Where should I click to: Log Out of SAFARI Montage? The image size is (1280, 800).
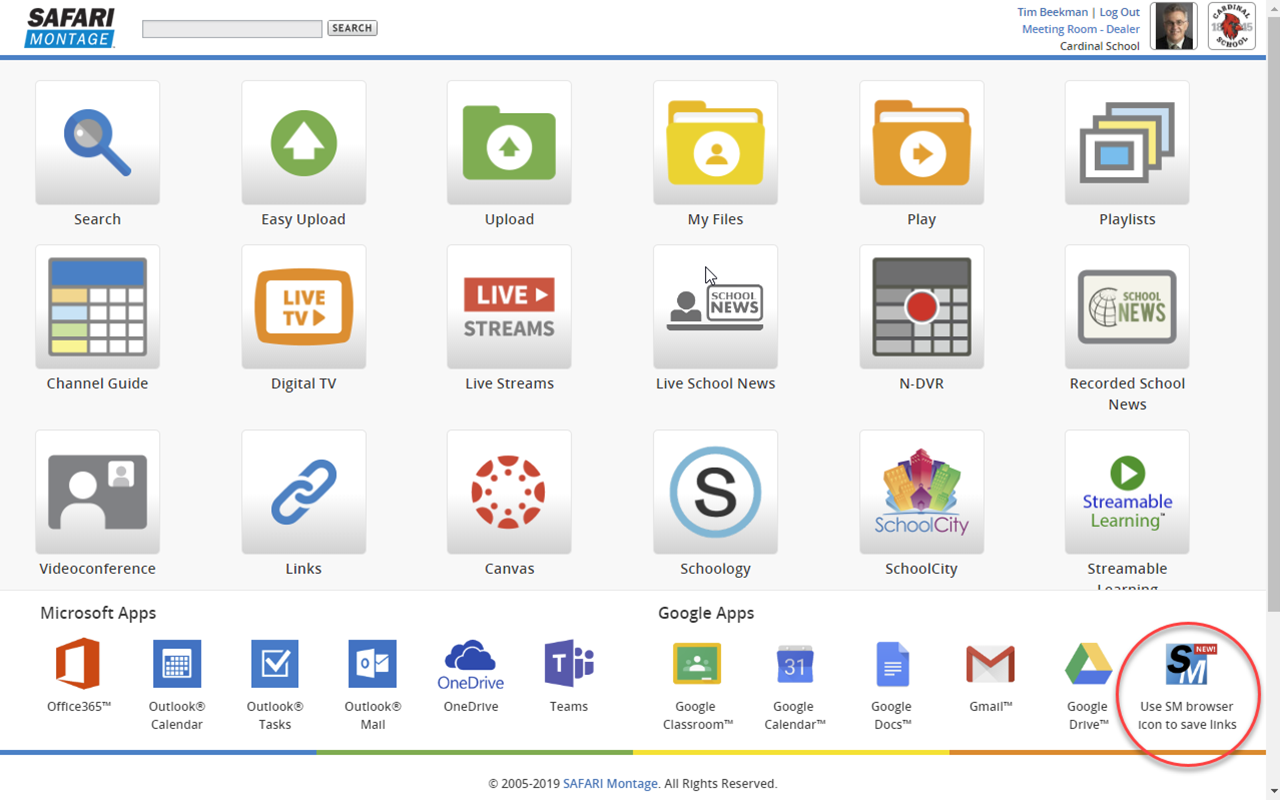1119,11
